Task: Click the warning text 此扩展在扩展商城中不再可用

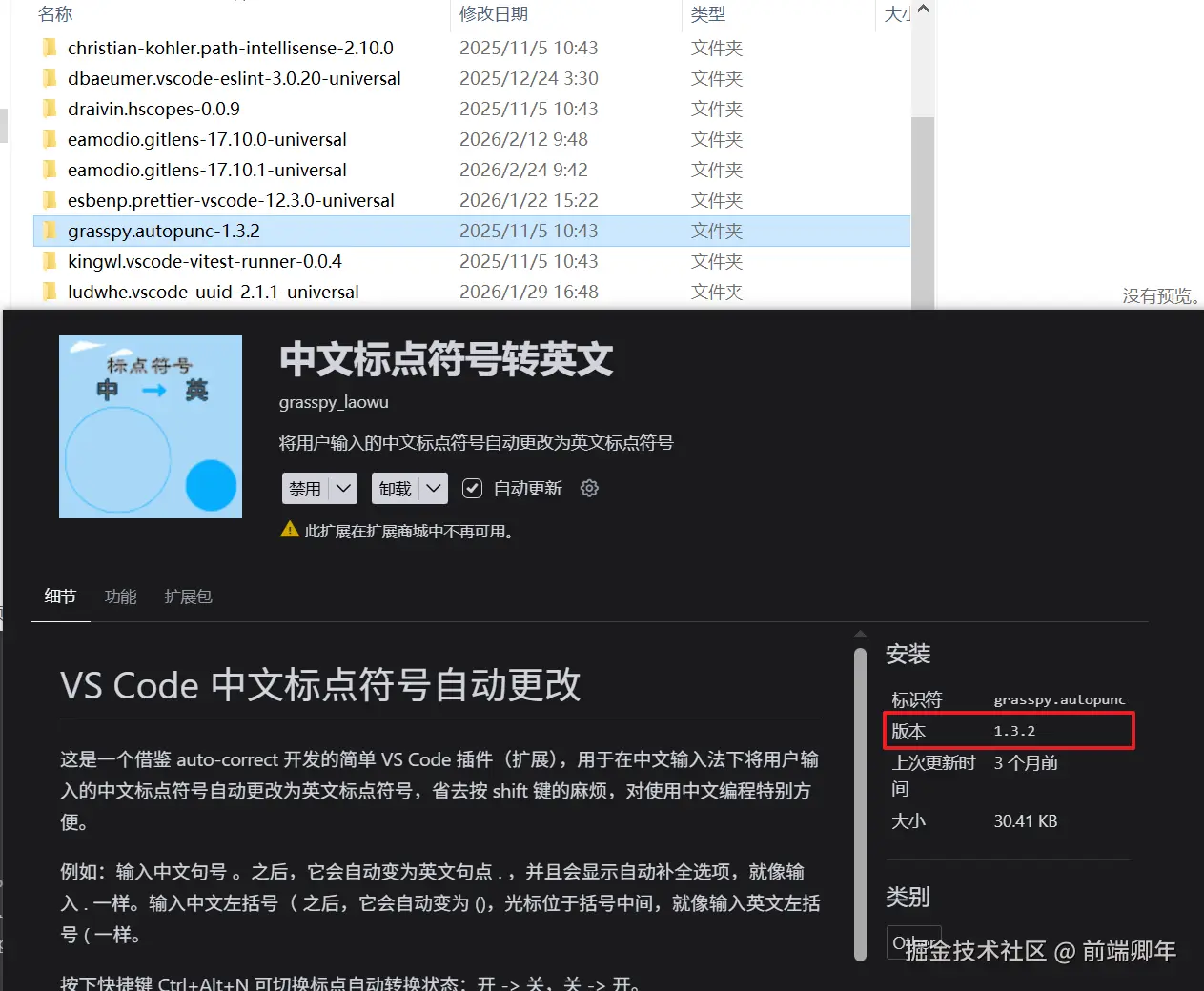Action: [x=408, y=531]
